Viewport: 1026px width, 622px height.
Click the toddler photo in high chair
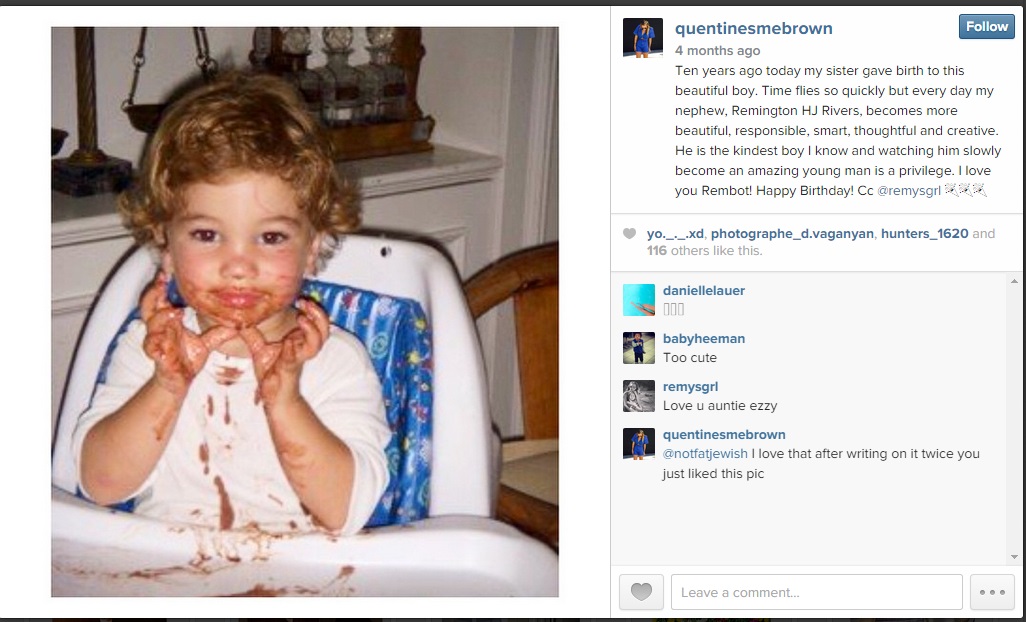coord(305,312)
